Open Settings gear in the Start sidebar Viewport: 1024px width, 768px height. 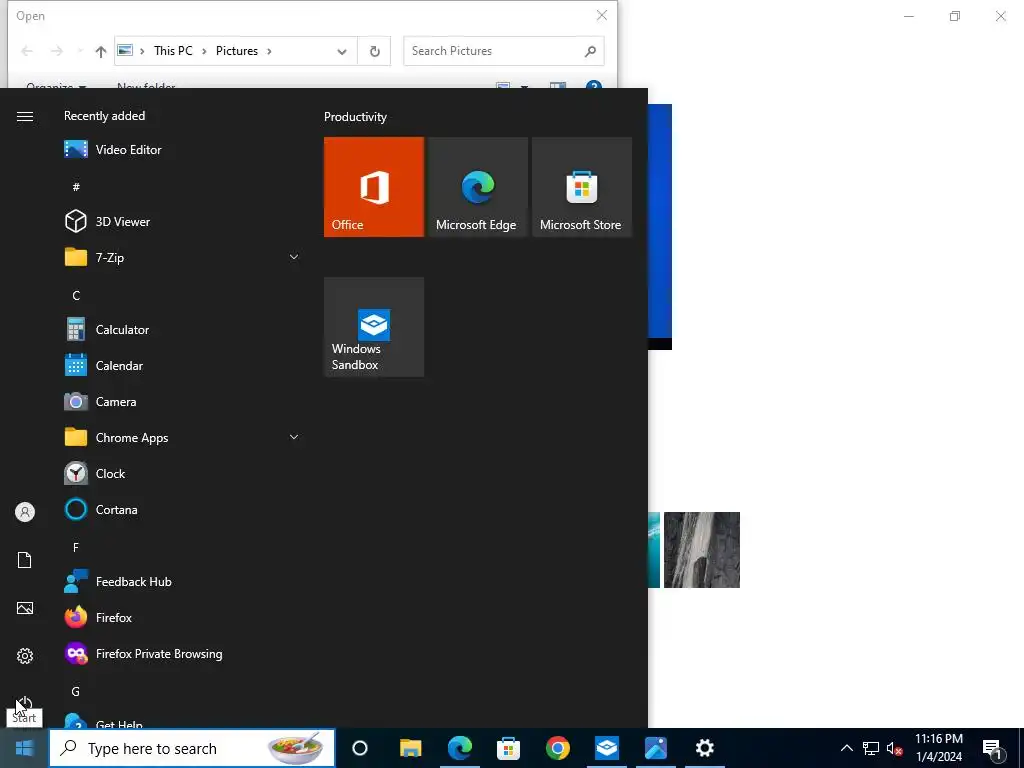pos(25,656)
